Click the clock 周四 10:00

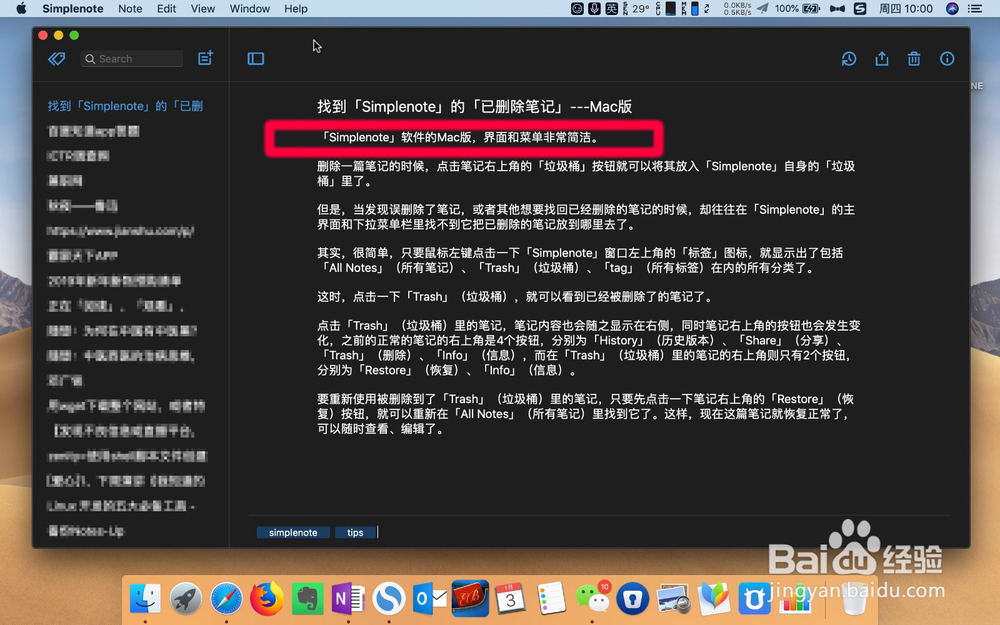[x=906, y=8]
